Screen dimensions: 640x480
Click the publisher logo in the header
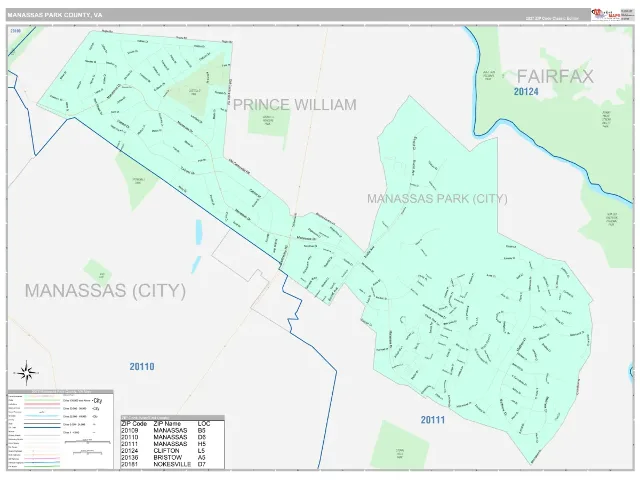tap(606, 15)
